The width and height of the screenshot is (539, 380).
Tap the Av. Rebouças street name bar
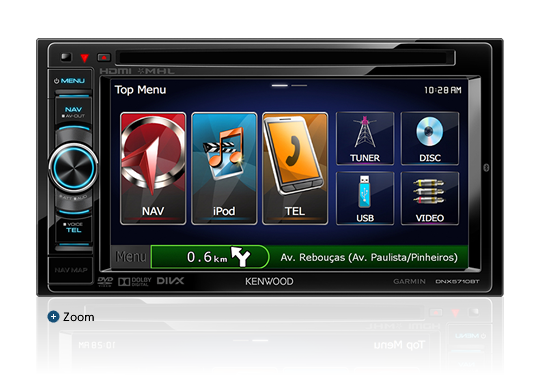[x=369, y=257]
